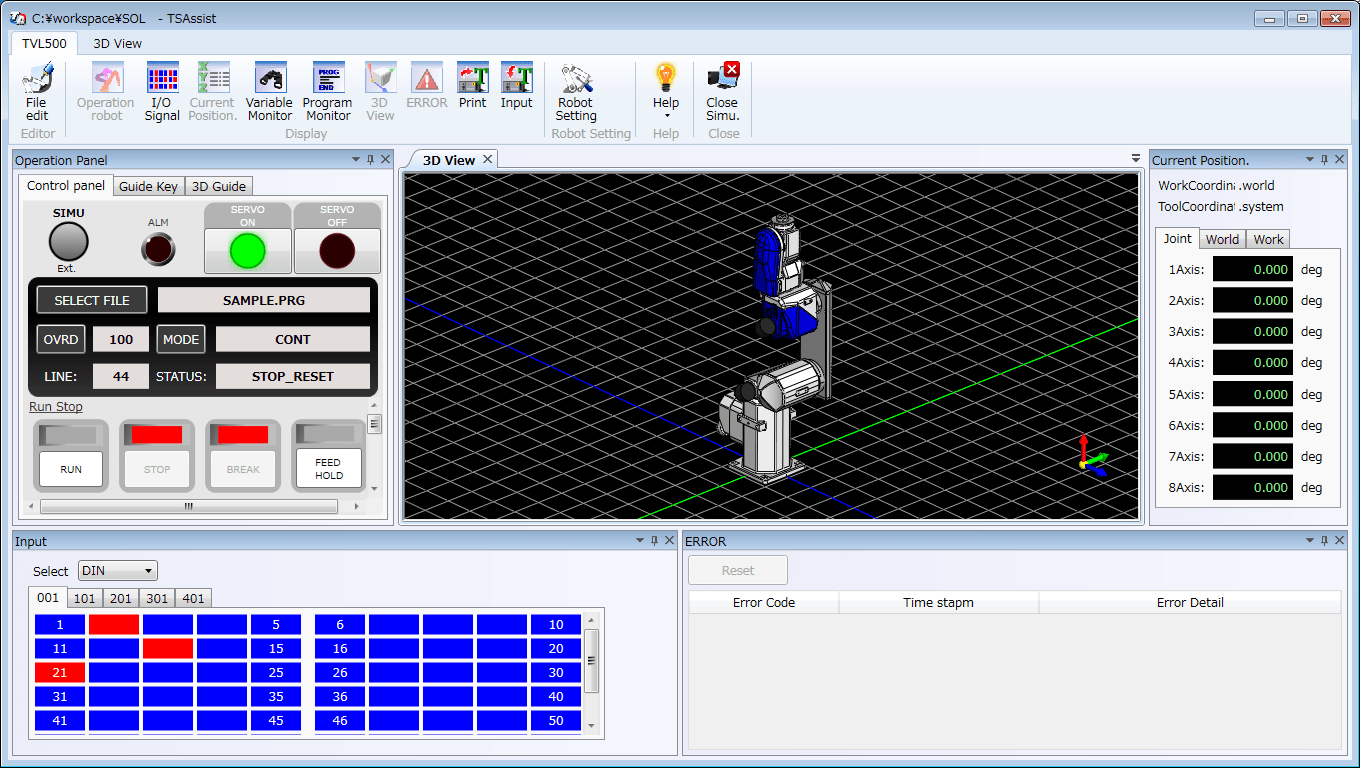The height and width of the screenshot is (768, 1360).
Task: Open the Input display icon
Action: 516,92
